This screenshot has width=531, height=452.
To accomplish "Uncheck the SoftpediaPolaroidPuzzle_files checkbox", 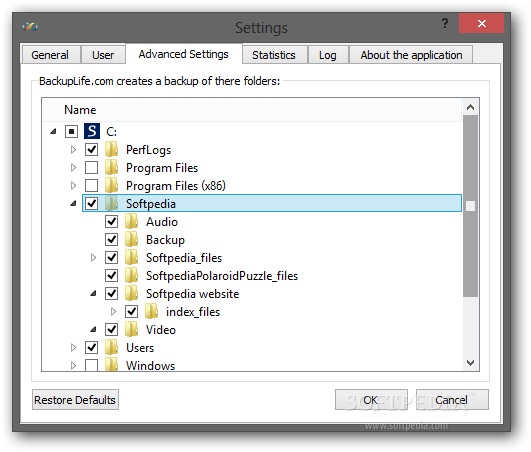I will [x=111, y=275].
